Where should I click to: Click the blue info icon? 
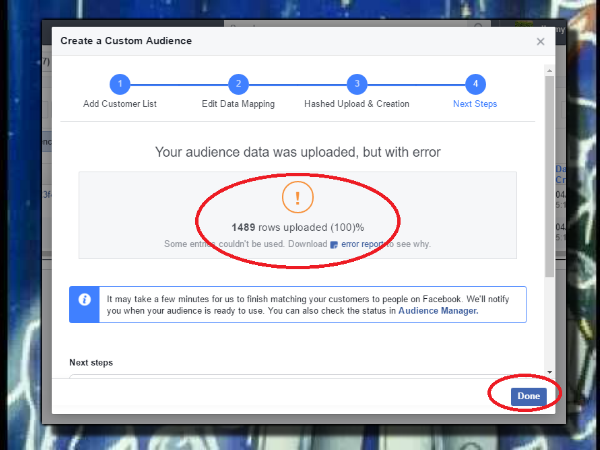(x=84, y=299)
